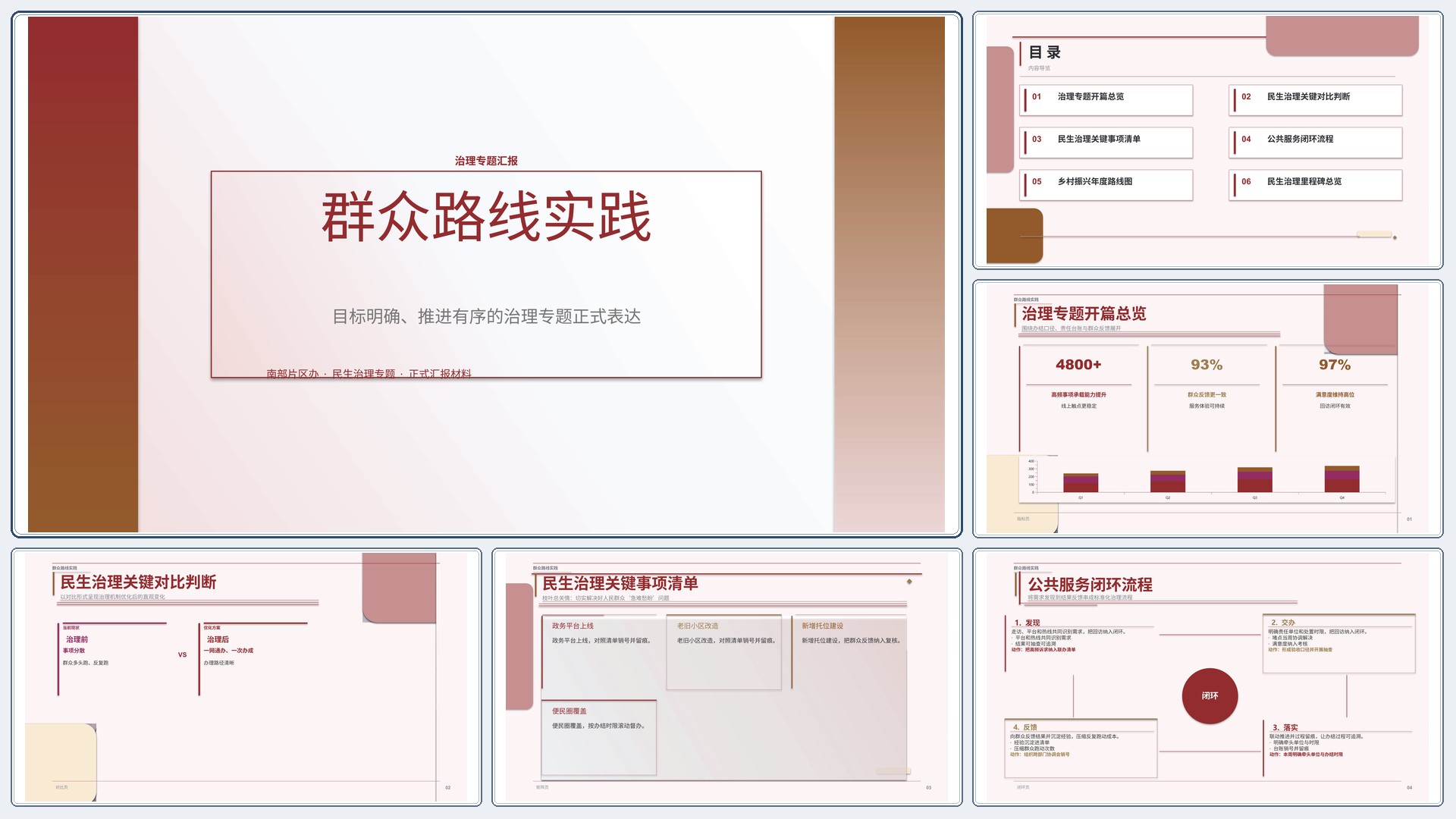Click the subtitle 目标明确、推进有序的治理专题正式表达
This screenshot has height=819, width=1456.
tap(486, 316)
